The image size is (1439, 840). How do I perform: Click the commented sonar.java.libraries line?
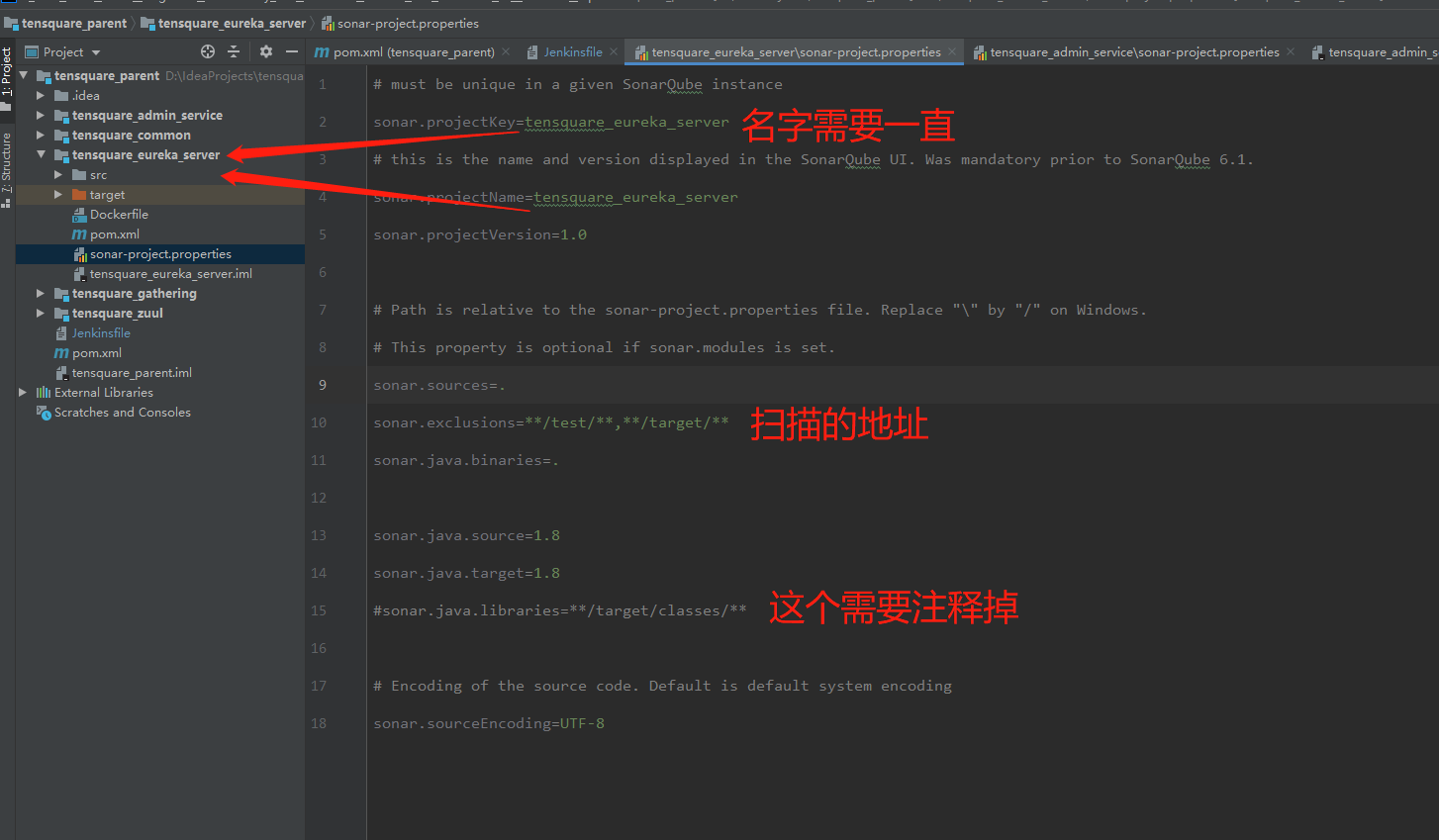pos(560,610)
